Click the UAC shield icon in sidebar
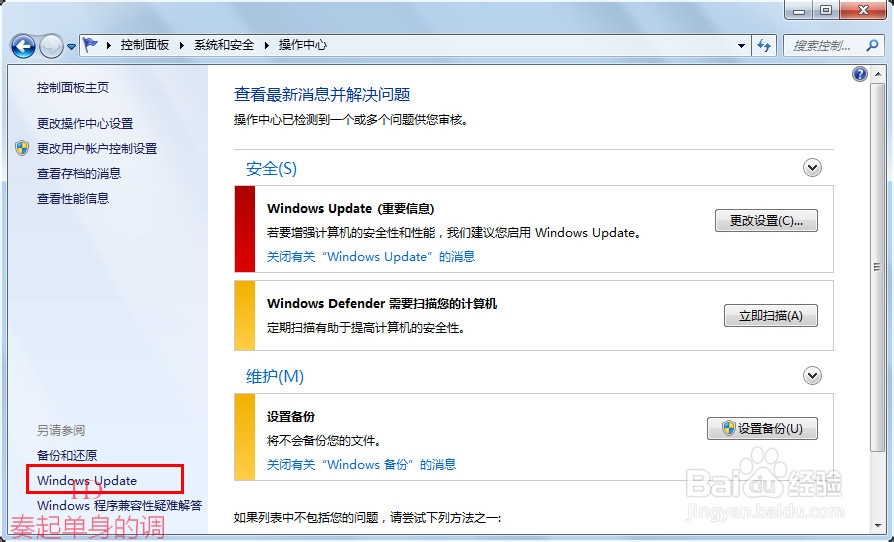This screenshot has height=542, width=894. (x=22, y=148)
